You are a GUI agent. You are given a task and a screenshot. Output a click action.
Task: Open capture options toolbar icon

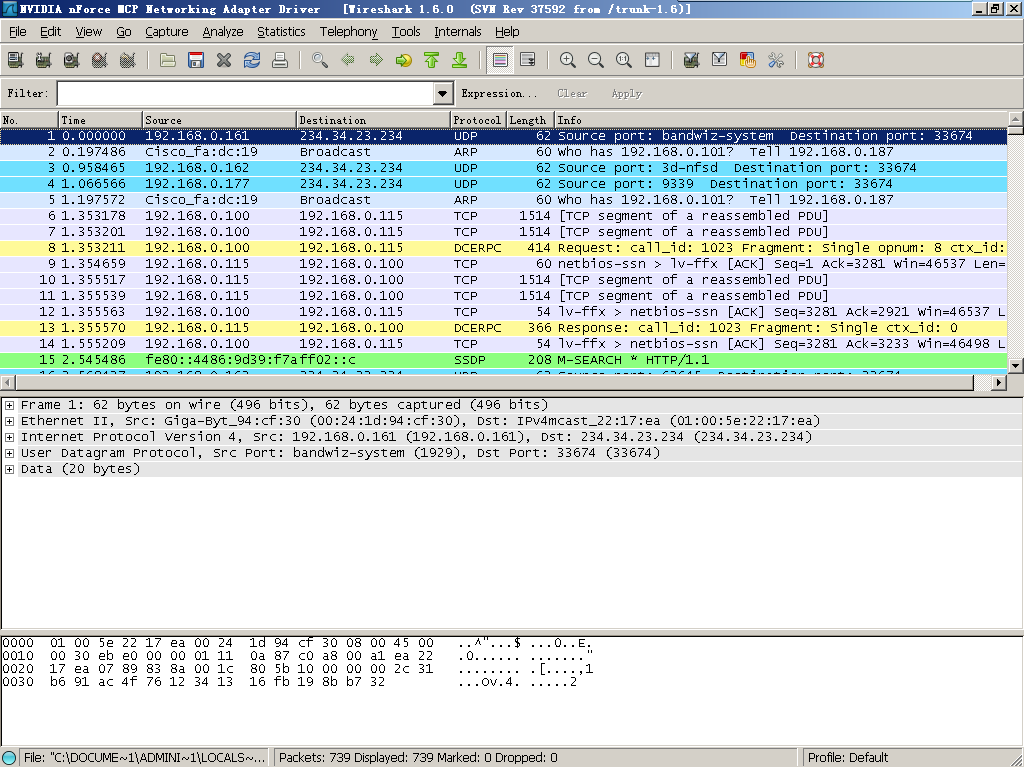click(x=44, y=61)
